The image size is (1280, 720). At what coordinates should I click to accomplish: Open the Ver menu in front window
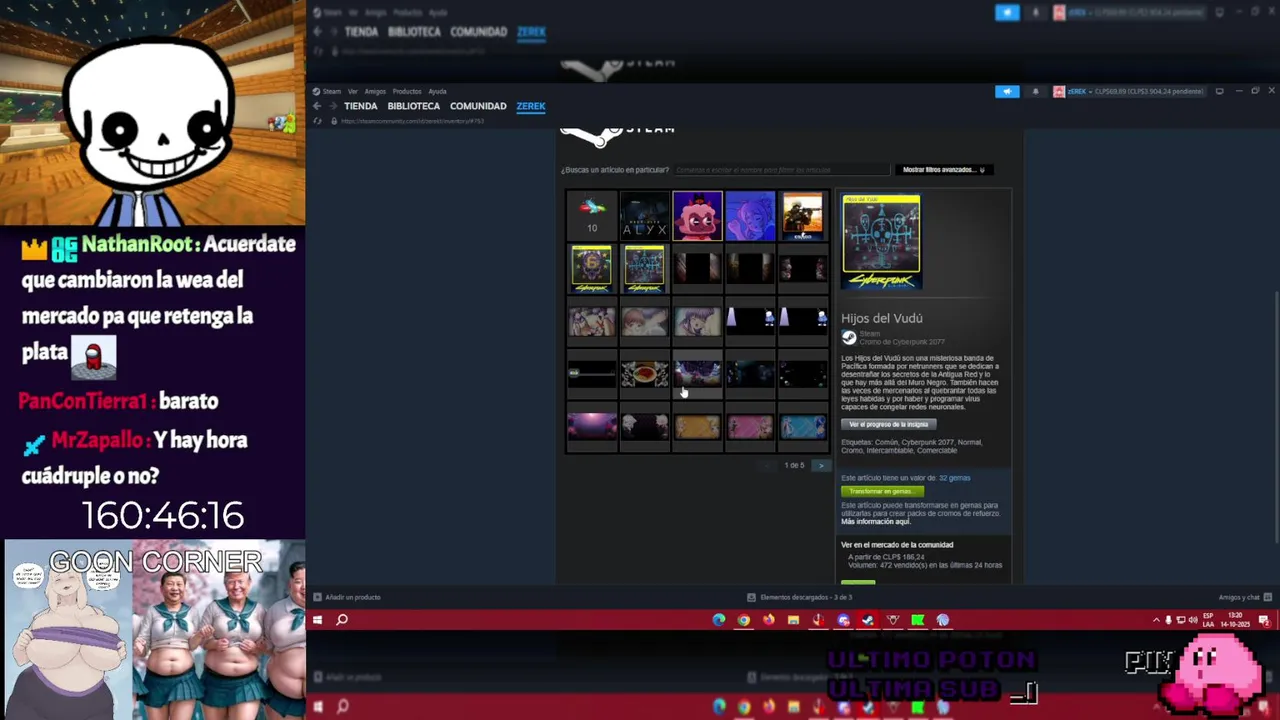[x=353, y=91]
